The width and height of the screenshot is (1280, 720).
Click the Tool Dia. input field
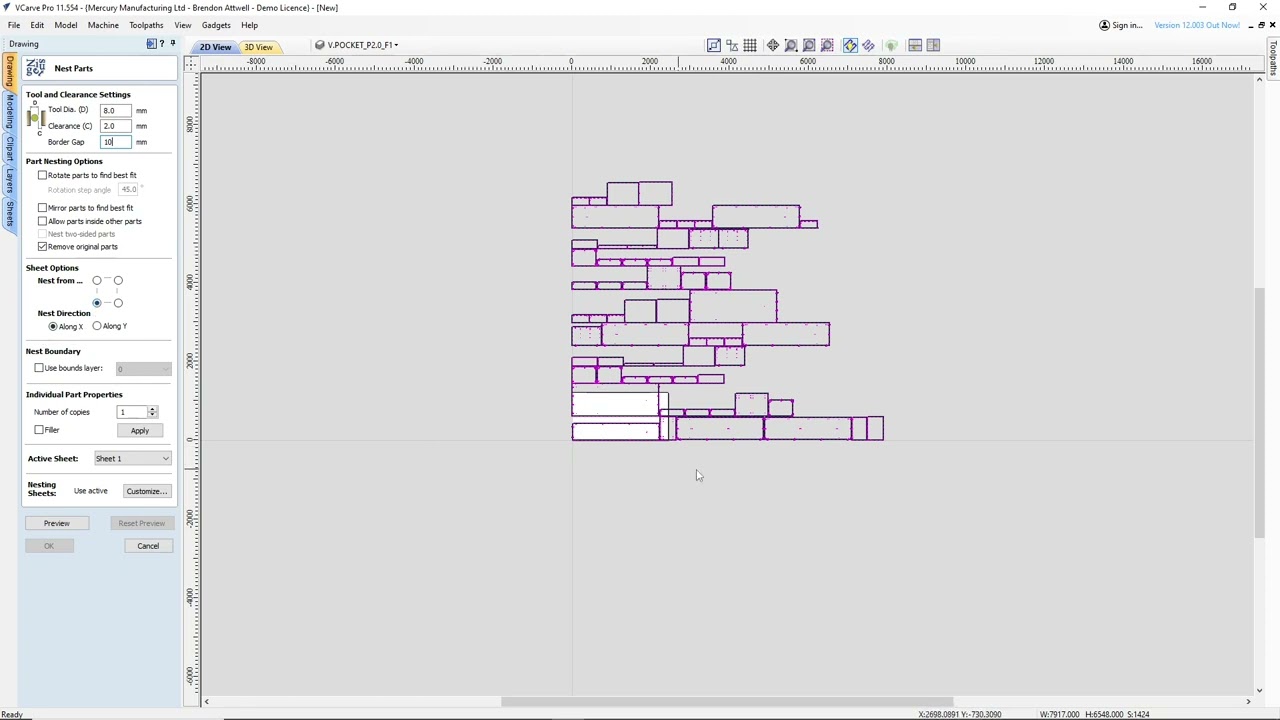point(116,110)
